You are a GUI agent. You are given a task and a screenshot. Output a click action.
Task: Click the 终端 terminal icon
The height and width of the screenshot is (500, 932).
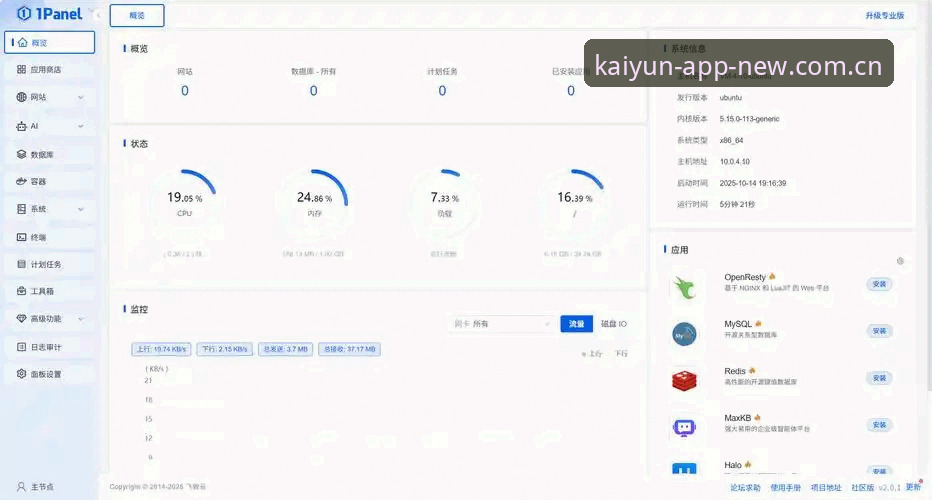pyautogui.click(x=21, y=237)
